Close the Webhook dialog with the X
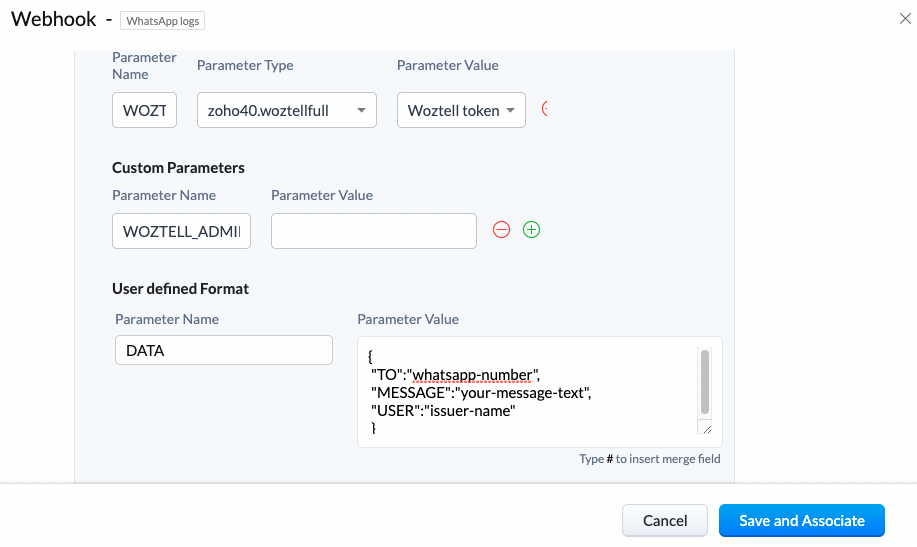This screenshot has height=547, width=917. pos(905,17)
